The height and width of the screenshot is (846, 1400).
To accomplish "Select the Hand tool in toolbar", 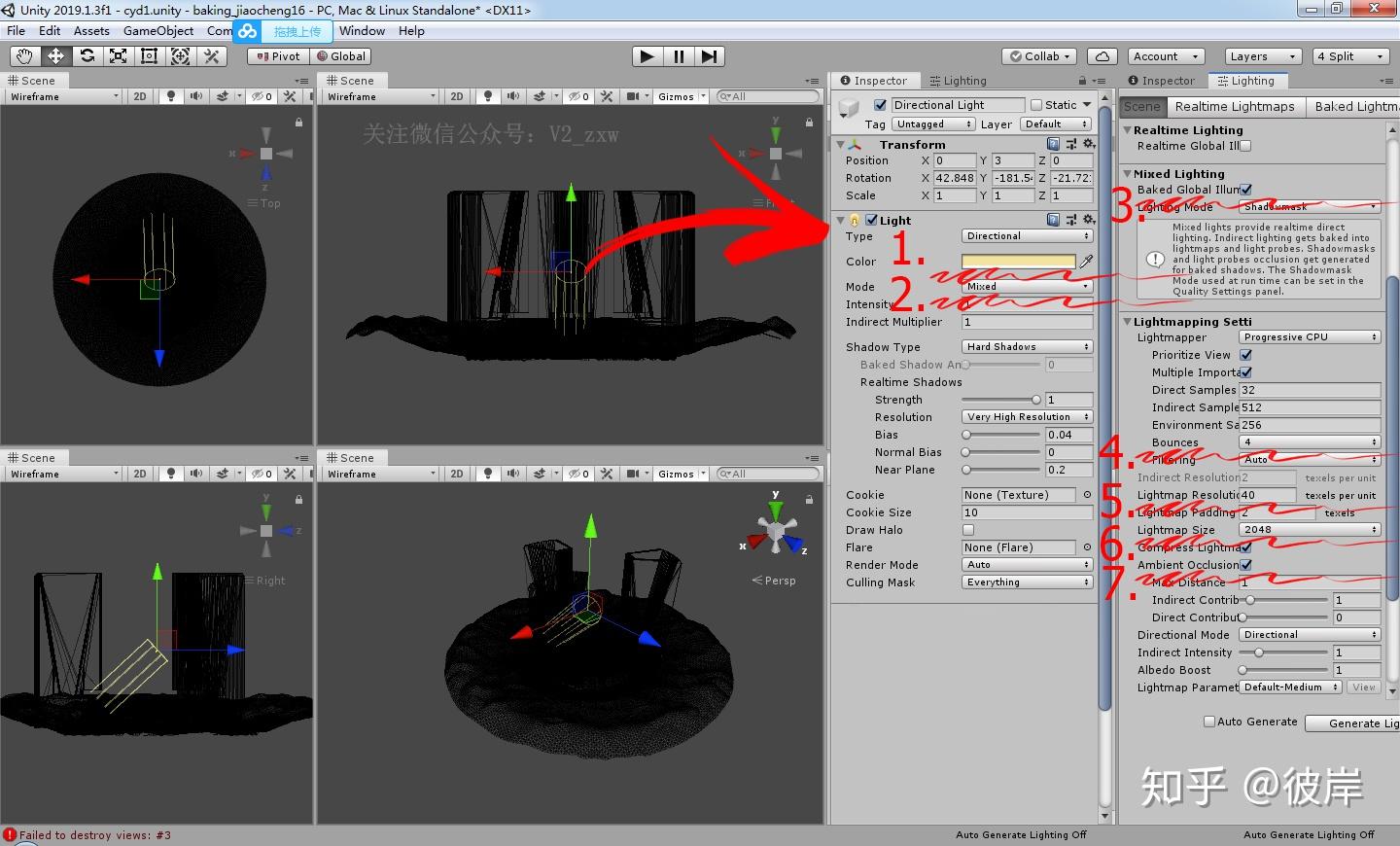I will (24, 56).
